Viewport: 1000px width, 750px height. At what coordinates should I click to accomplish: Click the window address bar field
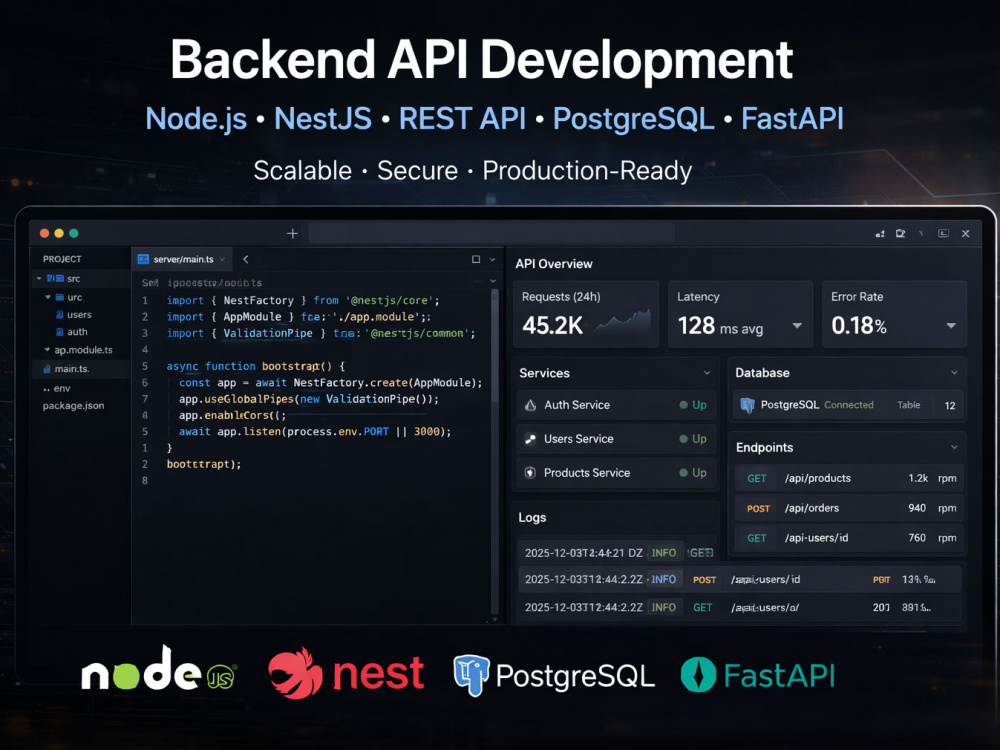491,233
